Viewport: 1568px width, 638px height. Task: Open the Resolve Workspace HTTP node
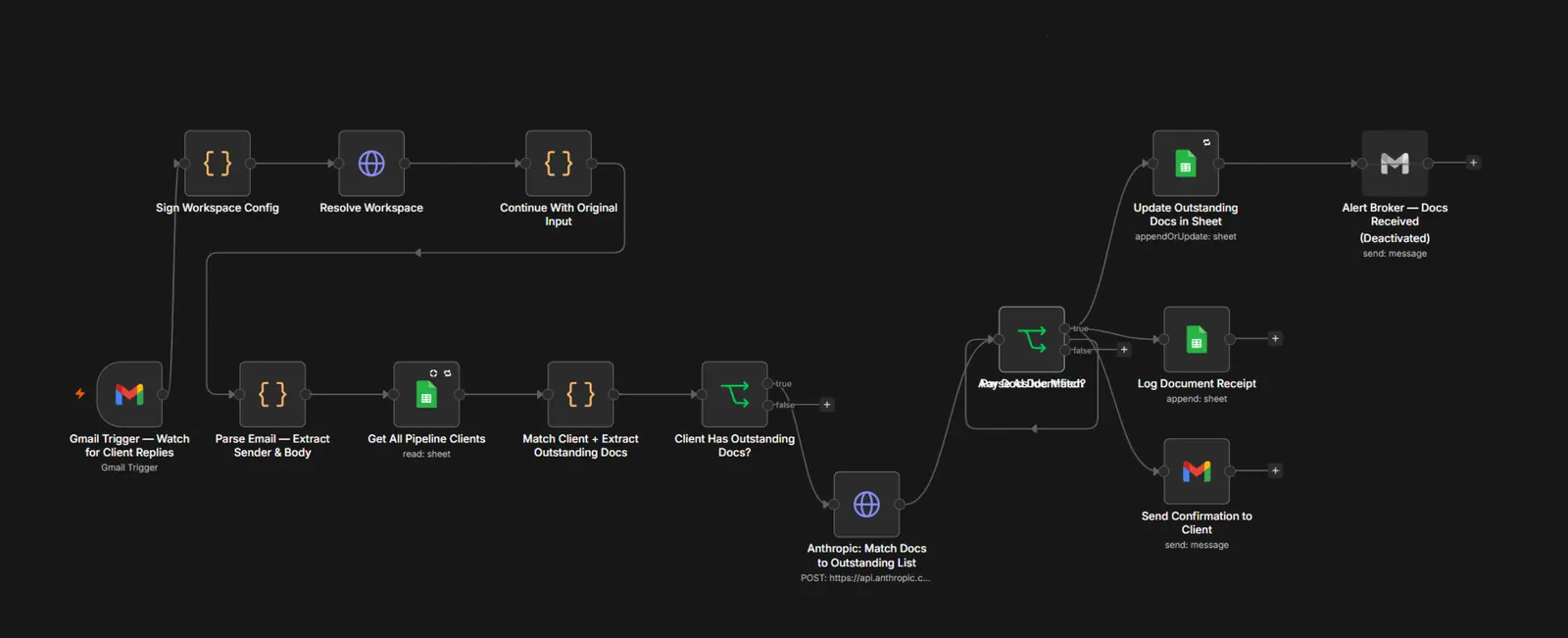coord(371,164)
